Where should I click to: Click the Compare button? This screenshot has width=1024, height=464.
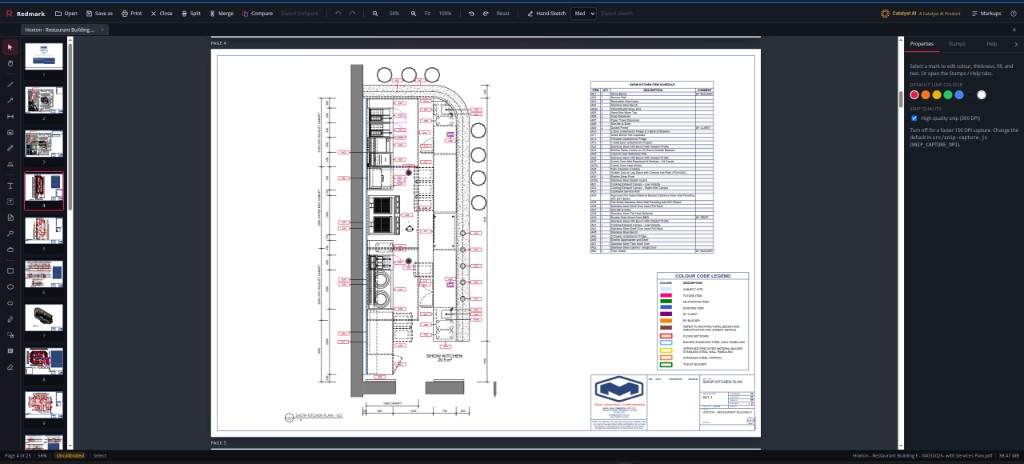coord(257,13)
